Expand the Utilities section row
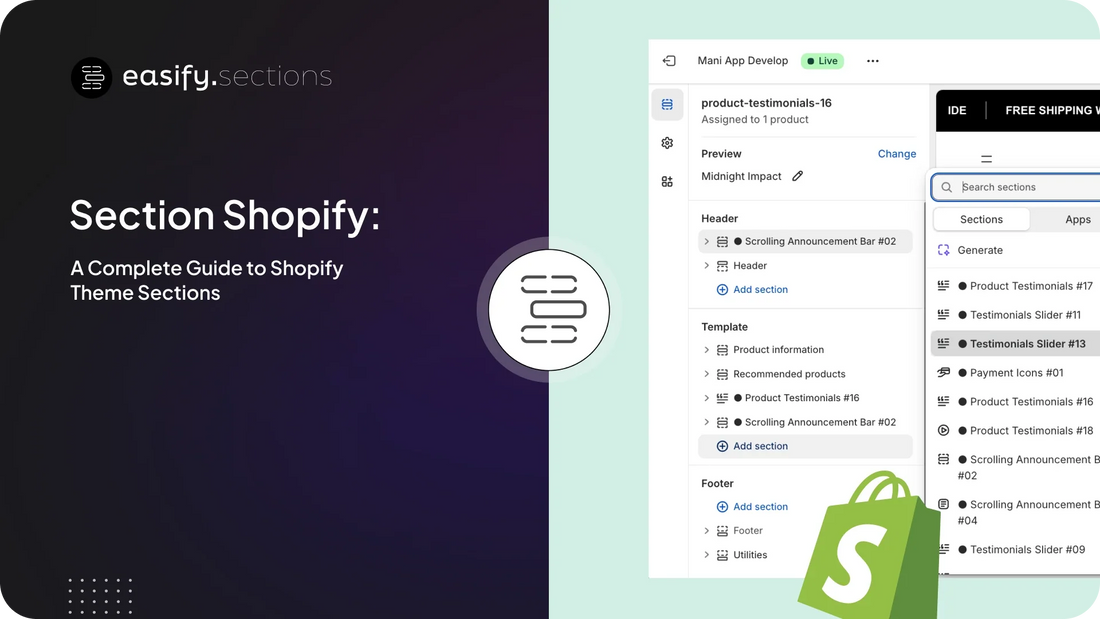Image resolution: width=1100 pixels, height=619 pixels. [706, 555]
